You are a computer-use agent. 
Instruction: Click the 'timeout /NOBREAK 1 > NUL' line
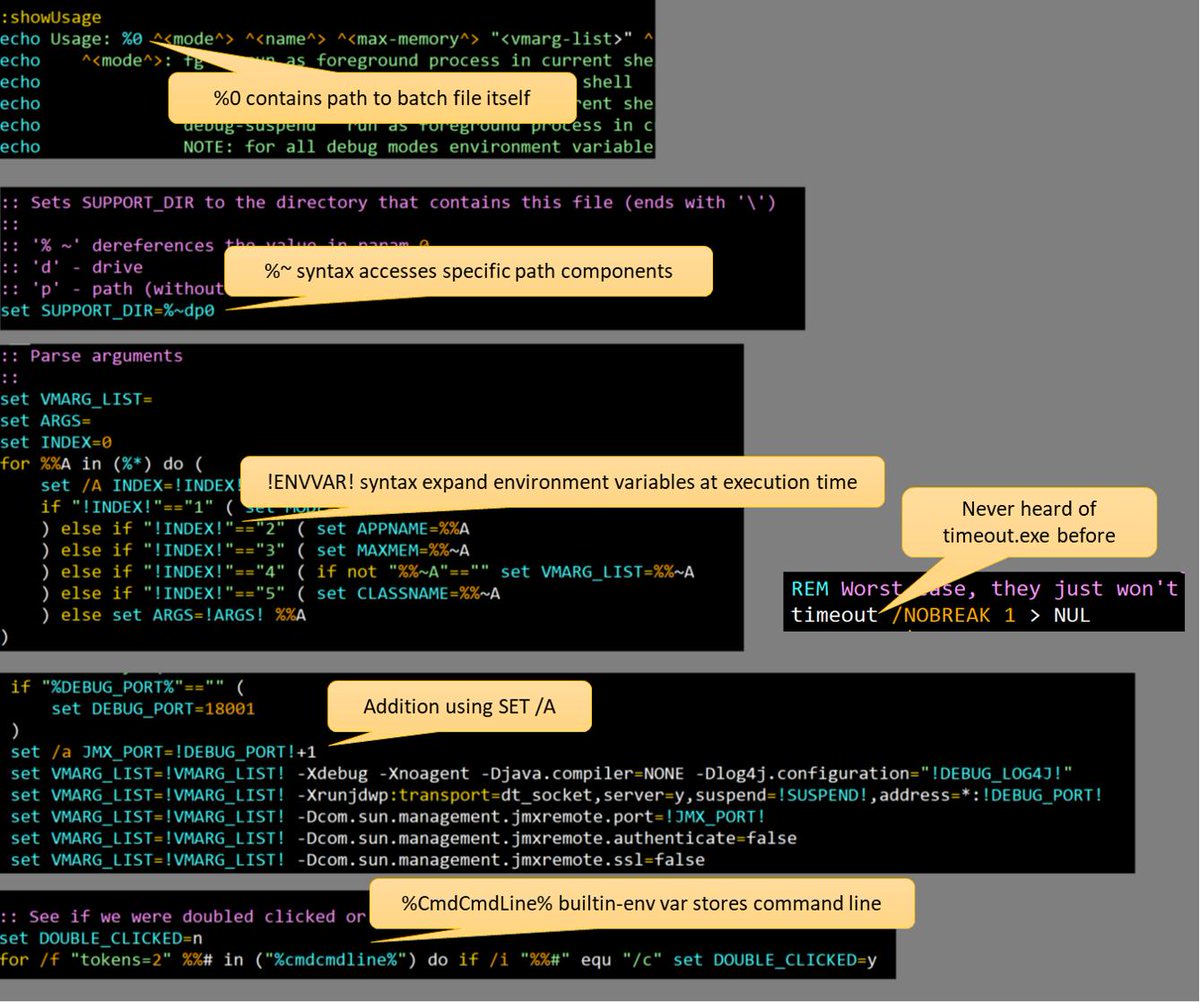pyautogui.click(x=940, y=616)
